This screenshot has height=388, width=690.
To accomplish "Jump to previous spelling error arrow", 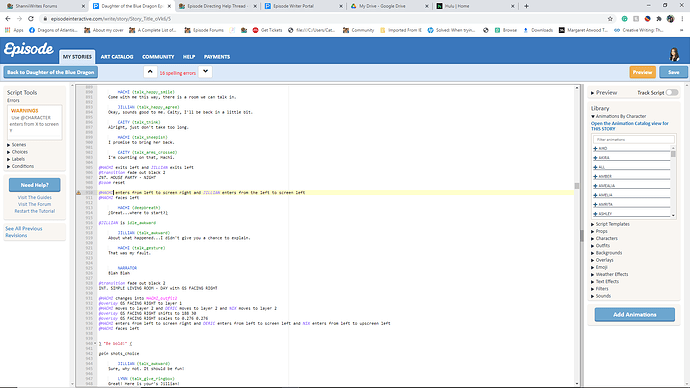I will [150, 72].
